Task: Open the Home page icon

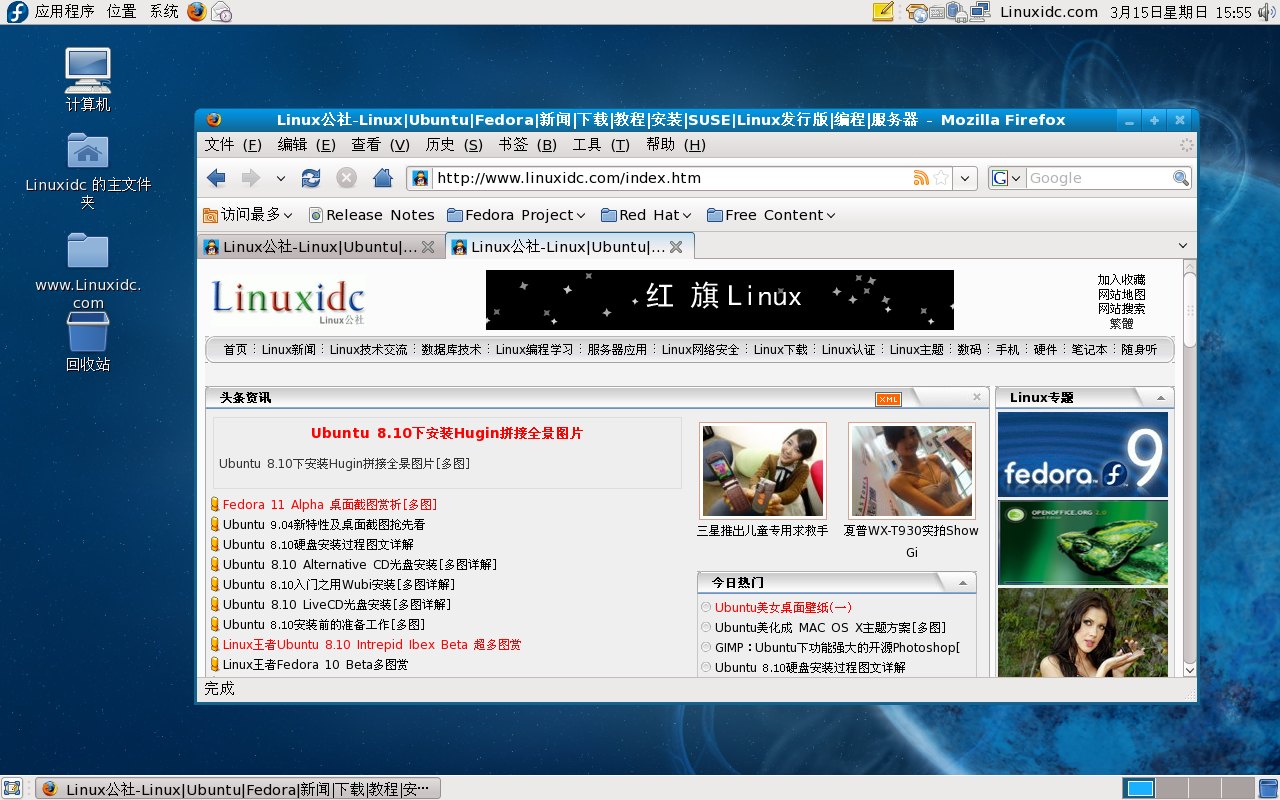Action: [383, 177]
